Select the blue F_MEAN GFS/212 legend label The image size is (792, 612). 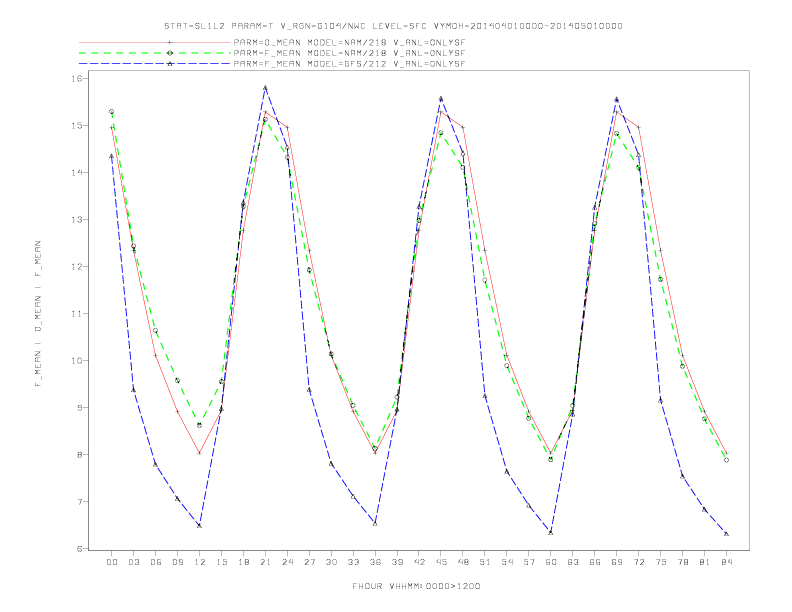pyautogui.click(x=349, y=64)
